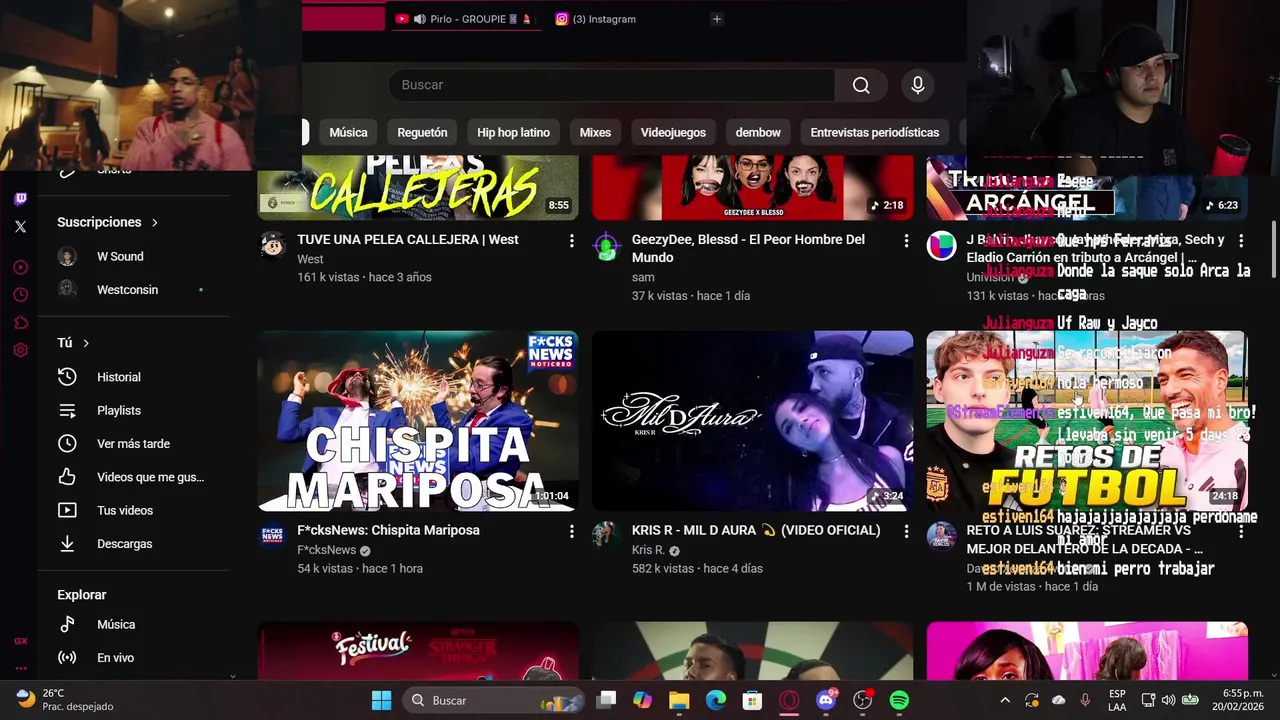Select the Música filter chip
1280x720 pixels.
[x=348, y=132]
